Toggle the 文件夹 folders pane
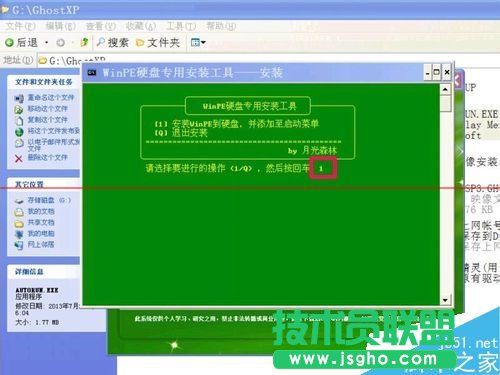Screen dimensions: 500x375 [x=158, y=43]
